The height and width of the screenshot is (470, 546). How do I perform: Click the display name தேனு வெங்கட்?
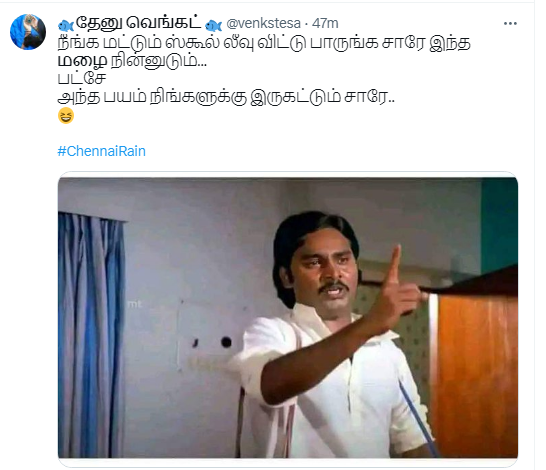click(139, 23)
